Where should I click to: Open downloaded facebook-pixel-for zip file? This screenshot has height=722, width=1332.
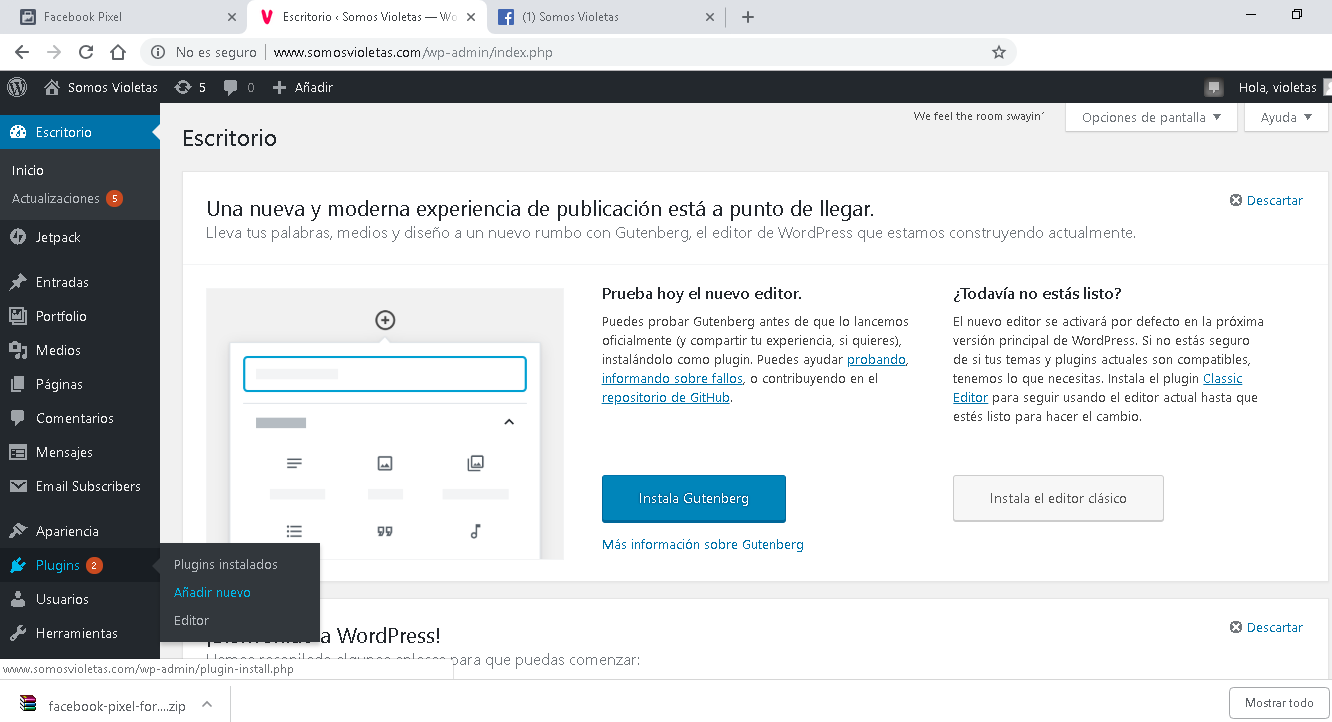(103, 705)
